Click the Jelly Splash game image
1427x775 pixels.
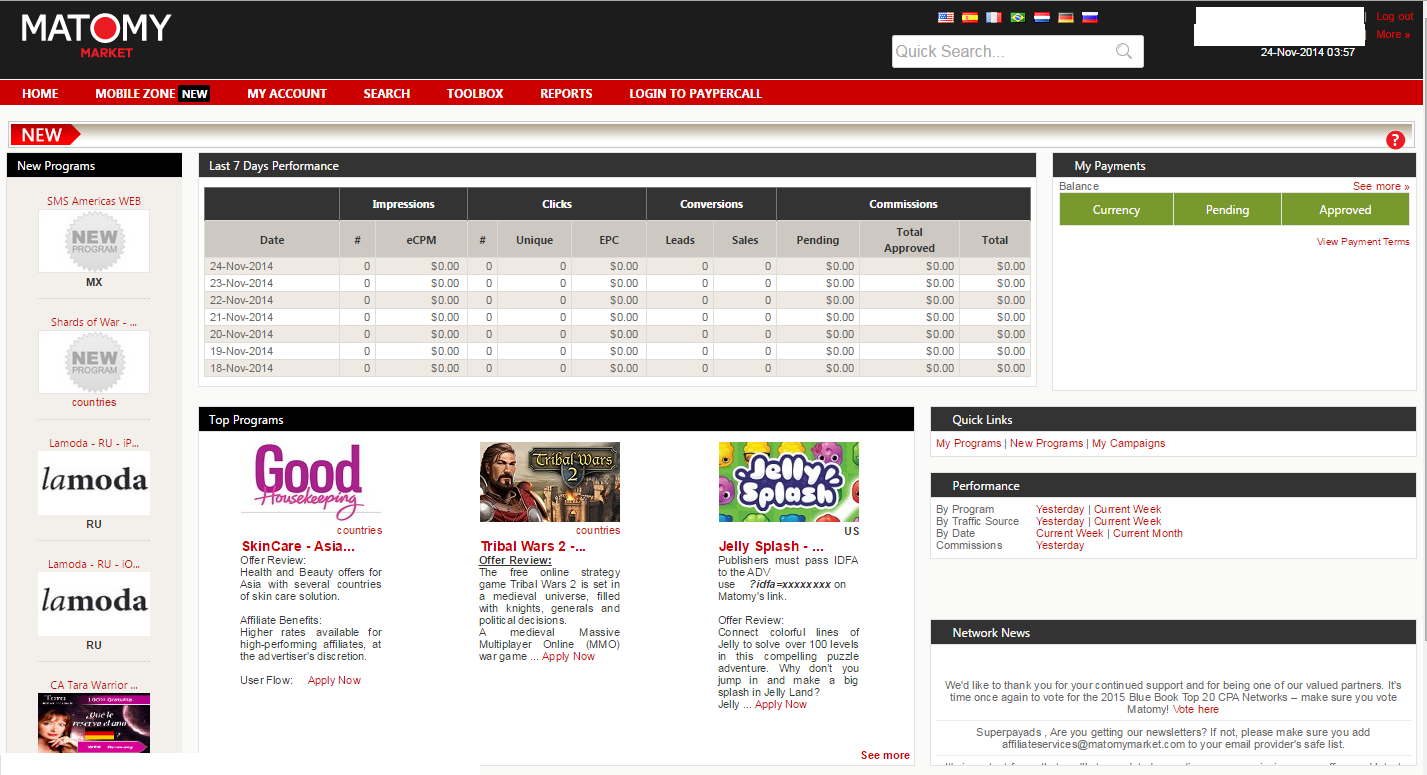tap(789, 482)
